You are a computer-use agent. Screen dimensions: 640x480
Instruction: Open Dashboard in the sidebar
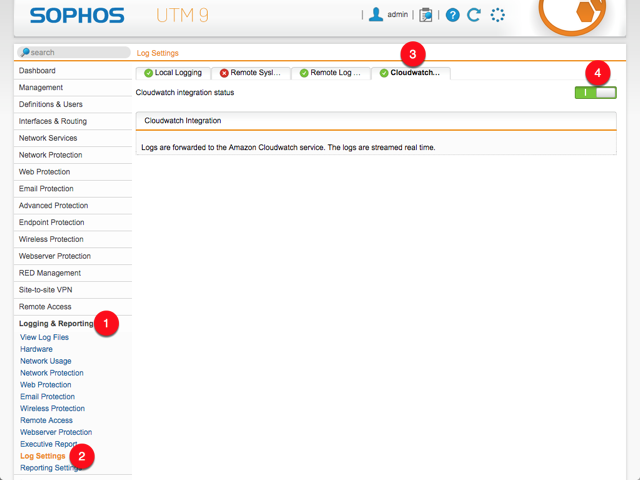73,71
